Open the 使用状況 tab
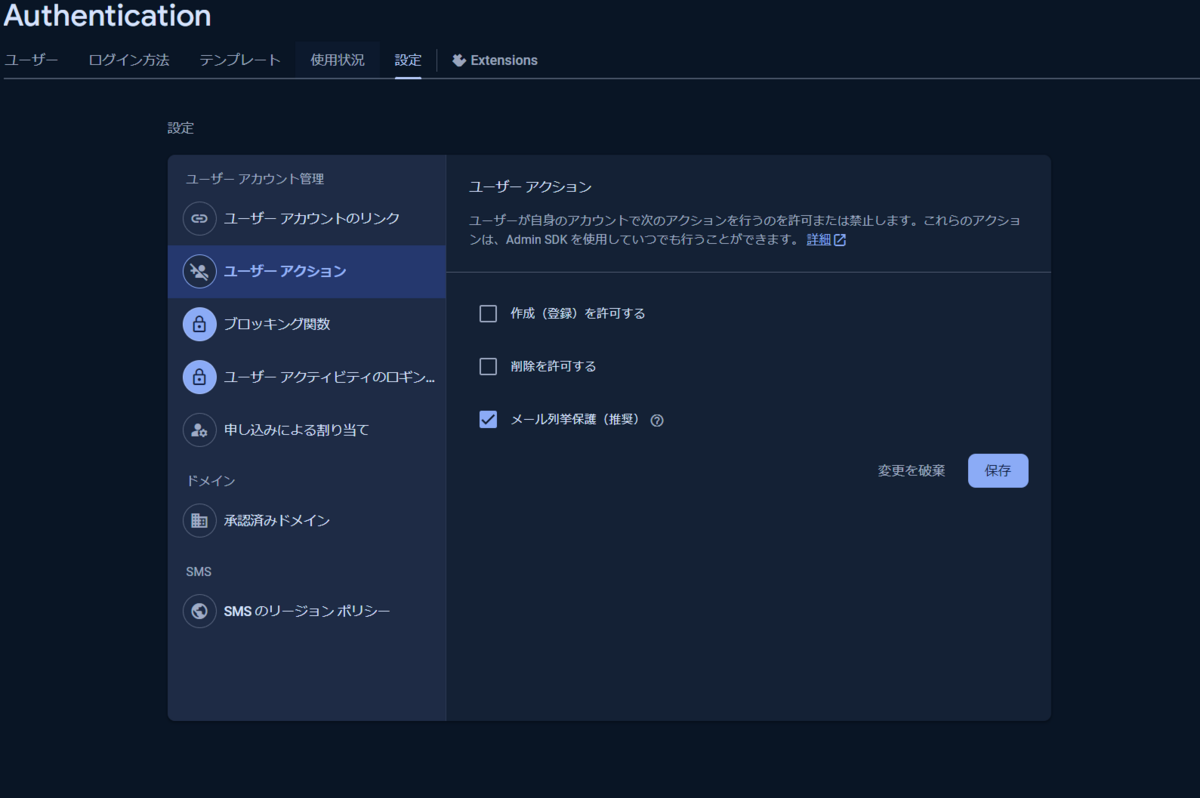Screen dimensions: 1200x798 click(337, 60)
